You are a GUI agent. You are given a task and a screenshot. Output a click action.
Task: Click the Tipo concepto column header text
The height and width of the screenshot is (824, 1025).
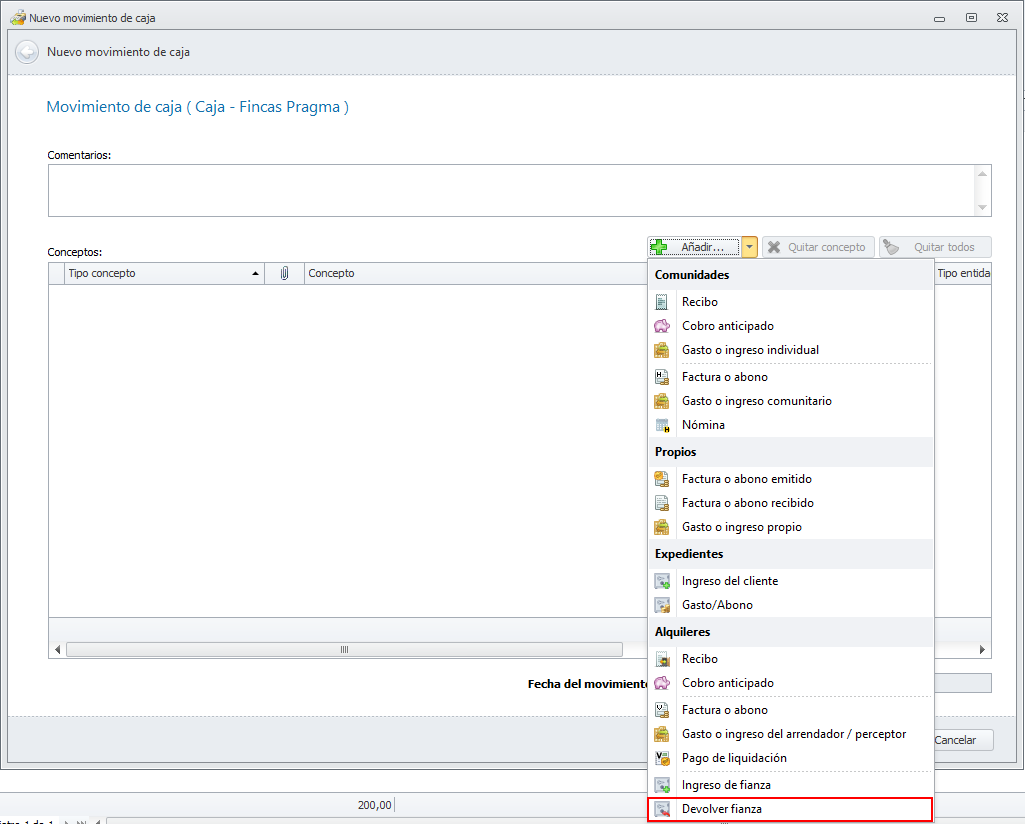click(x=102, y=273)
